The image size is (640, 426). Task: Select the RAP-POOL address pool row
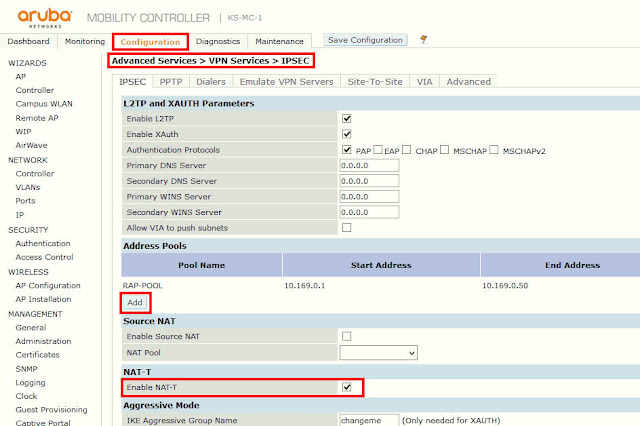(x=380, y=285)
